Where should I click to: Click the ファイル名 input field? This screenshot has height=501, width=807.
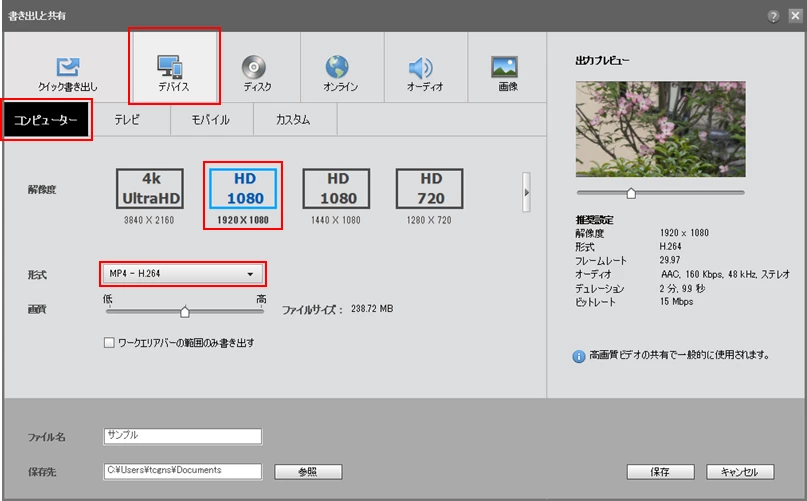click(183, 436)
